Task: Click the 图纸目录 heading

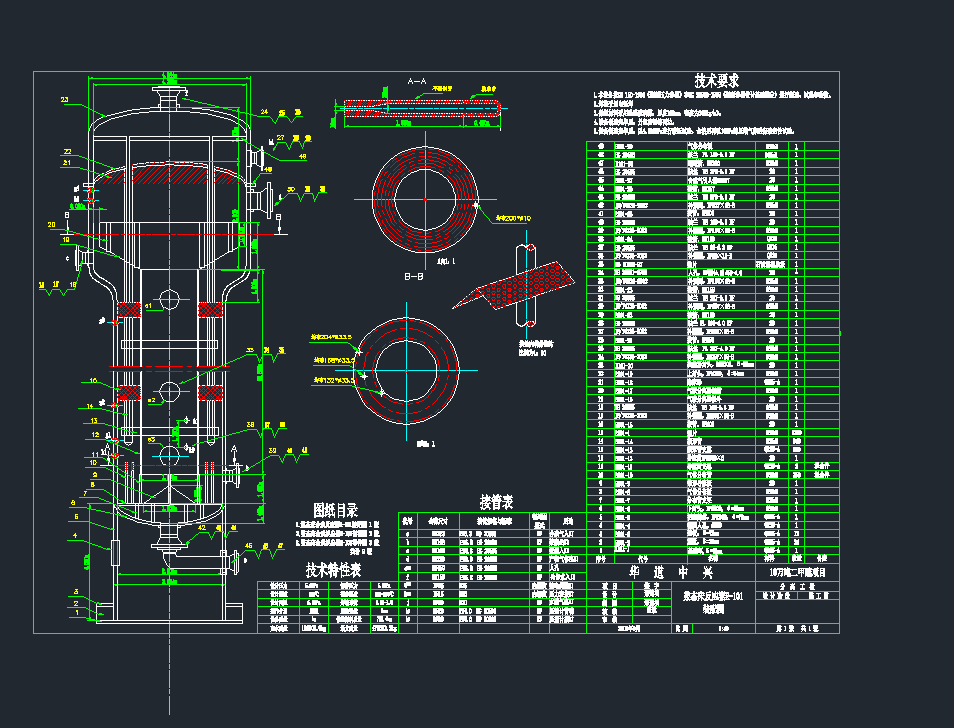Action: (335, 511)
